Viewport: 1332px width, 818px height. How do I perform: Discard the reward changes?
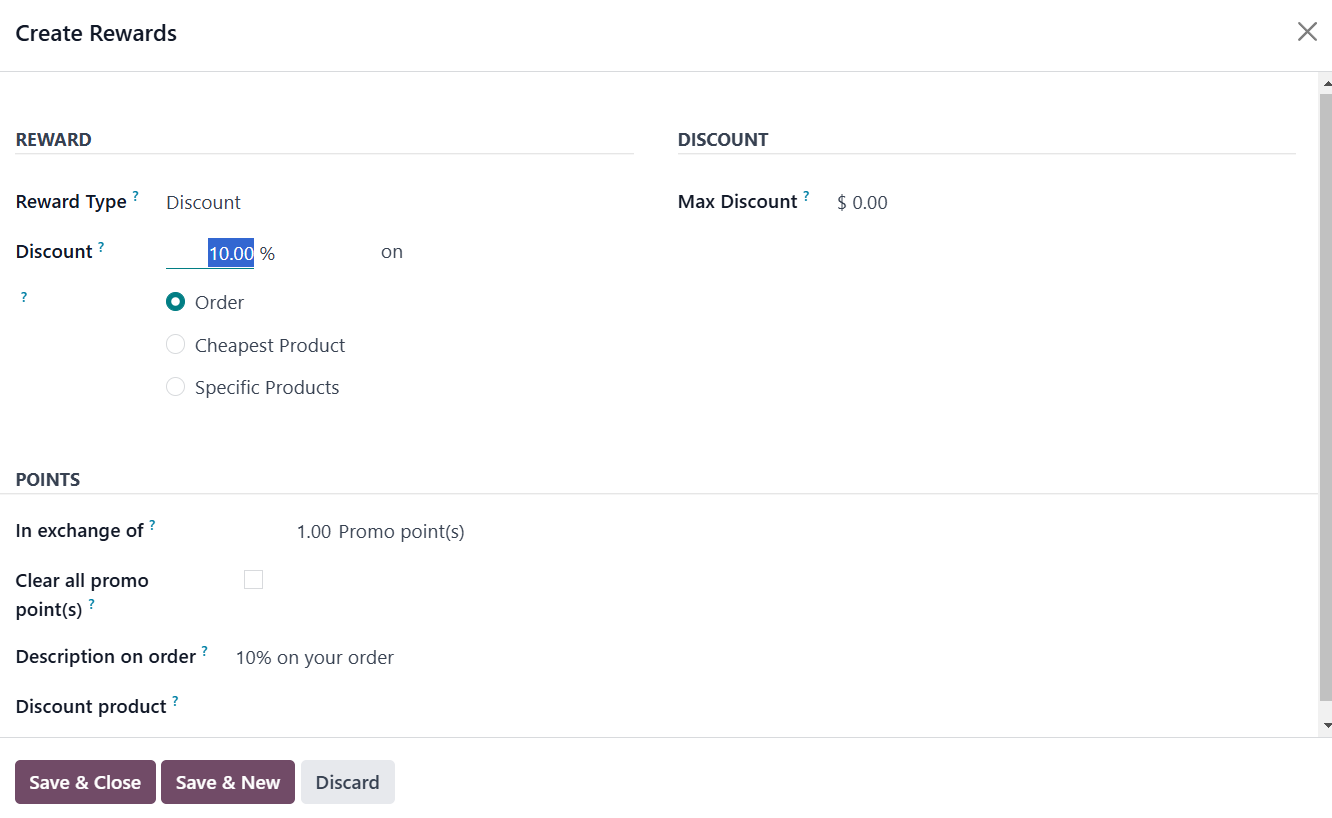pos(348,782)
